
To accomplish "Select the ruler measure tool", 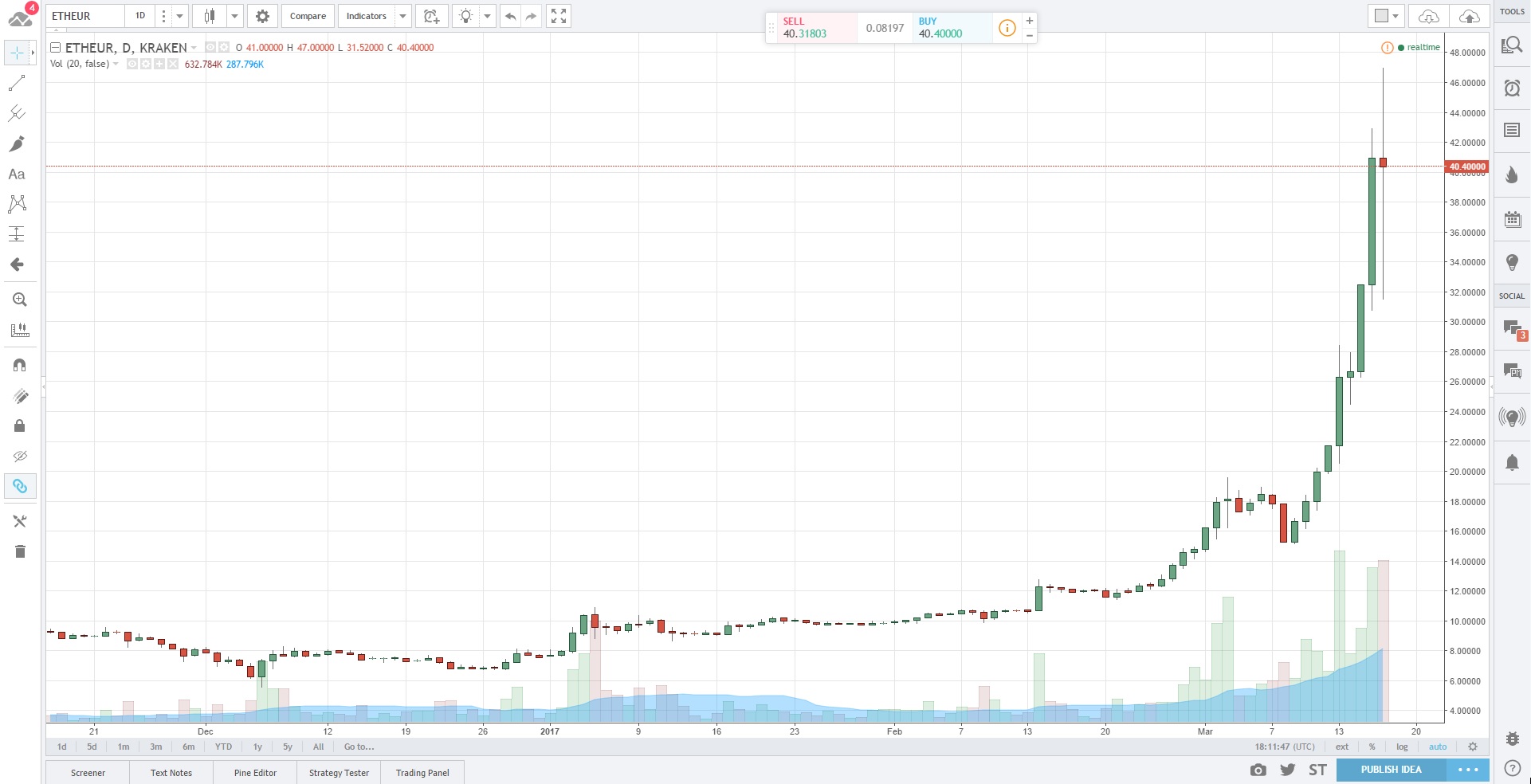I will click(19, 330).
